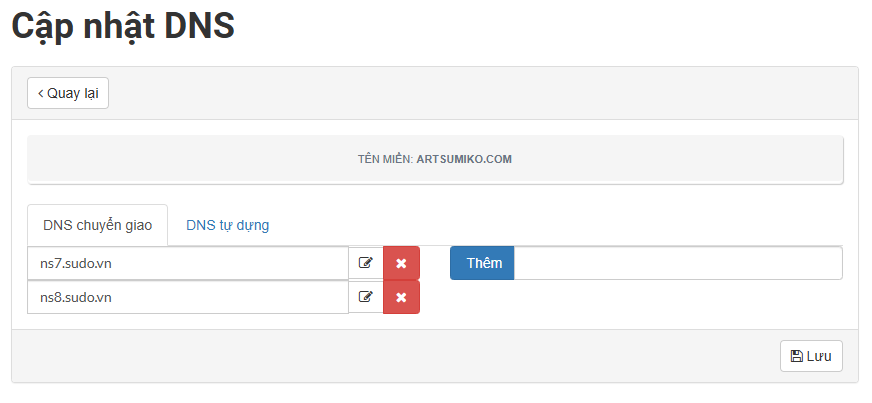Click the word DNS in the page title
Image resolution: width=872 pixels, height=403 pixels.
point(197,26)
